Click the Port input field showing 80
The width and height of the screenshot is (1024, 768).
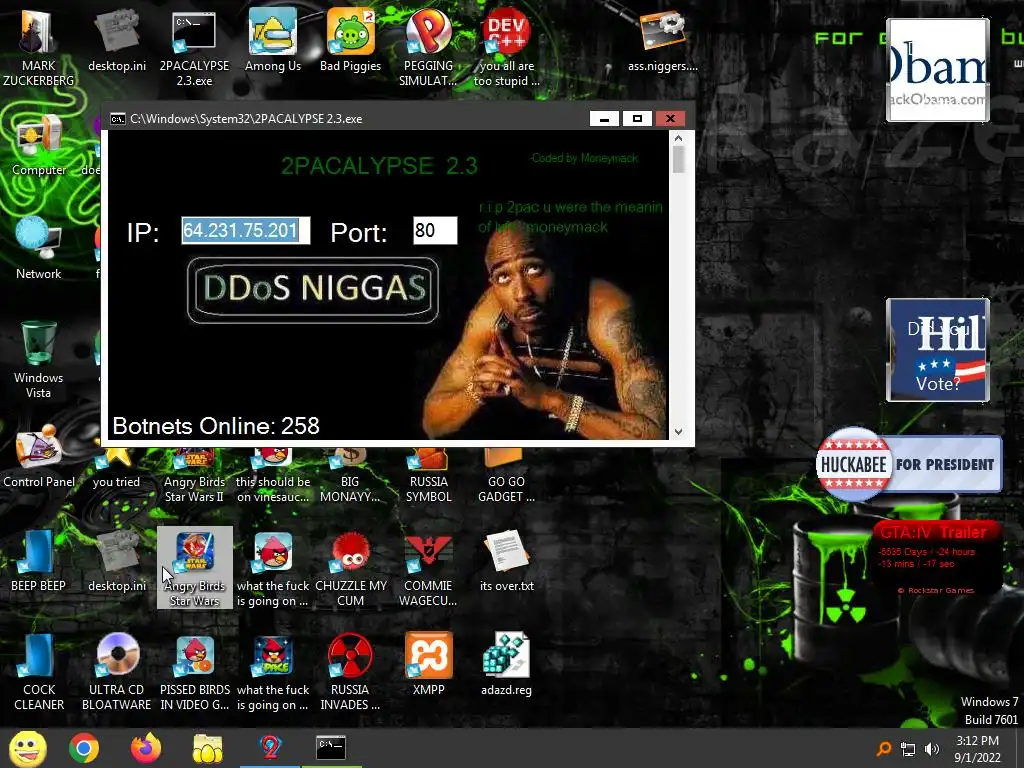tap(435, 231)
